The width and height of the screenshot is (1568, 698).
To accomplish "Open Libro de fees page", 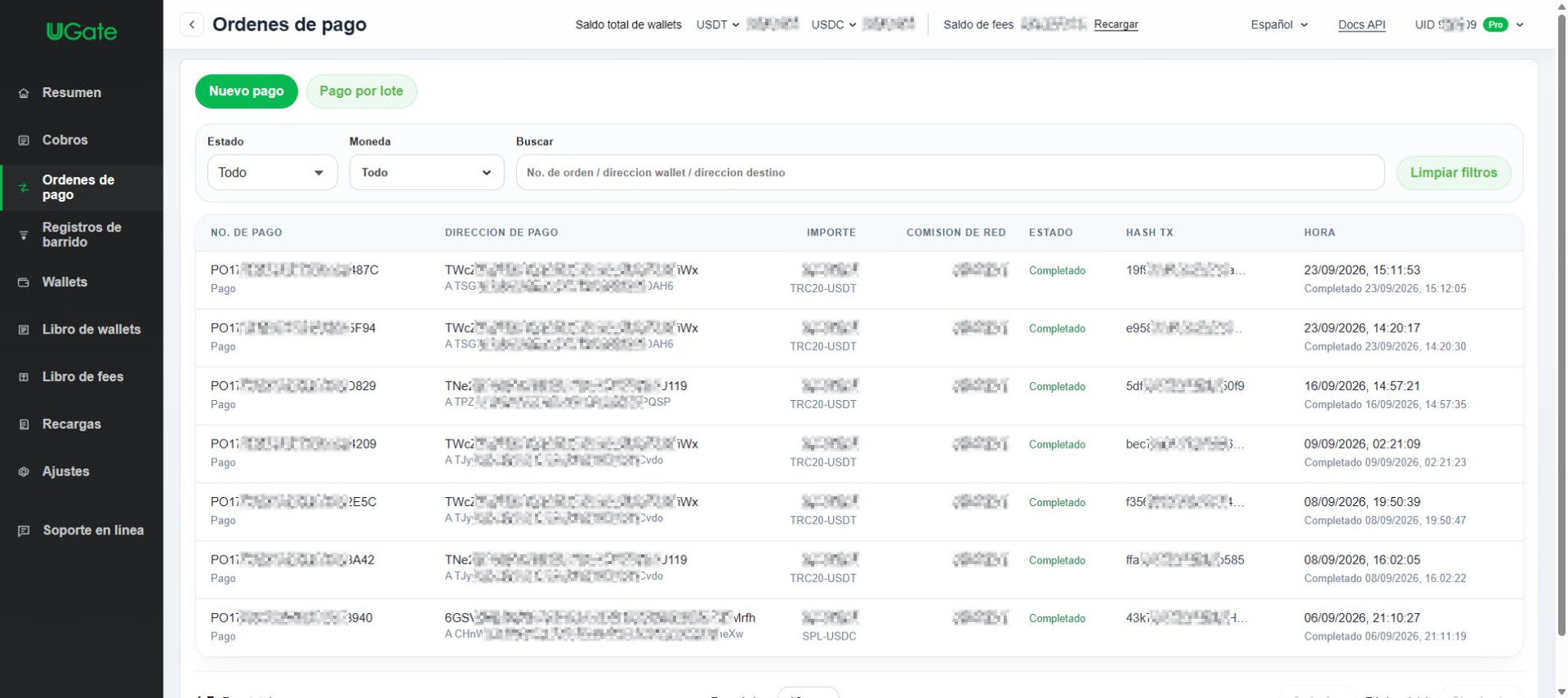I will click(82, 377).
